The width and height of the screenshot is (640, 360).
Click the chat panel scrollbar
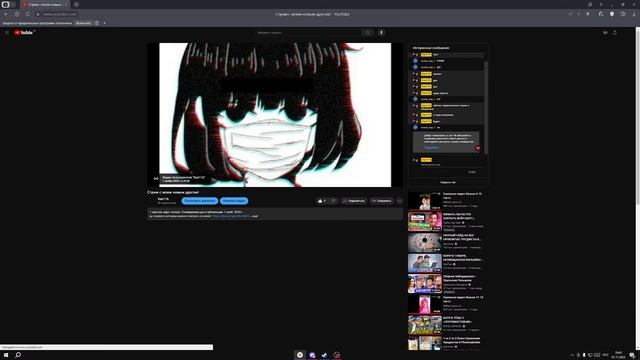pyautogui.click(x=486, y=107)
